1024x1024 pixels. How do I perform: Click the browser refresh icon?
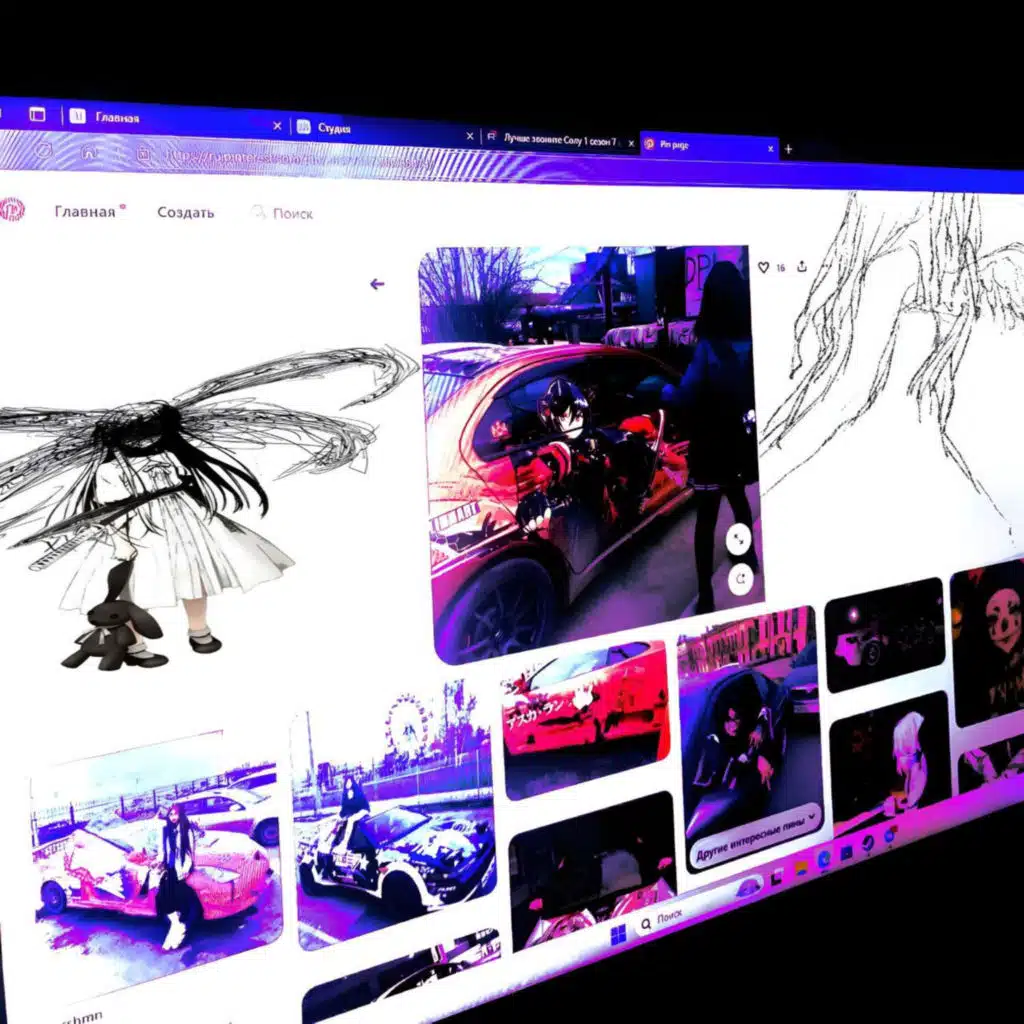43,150
